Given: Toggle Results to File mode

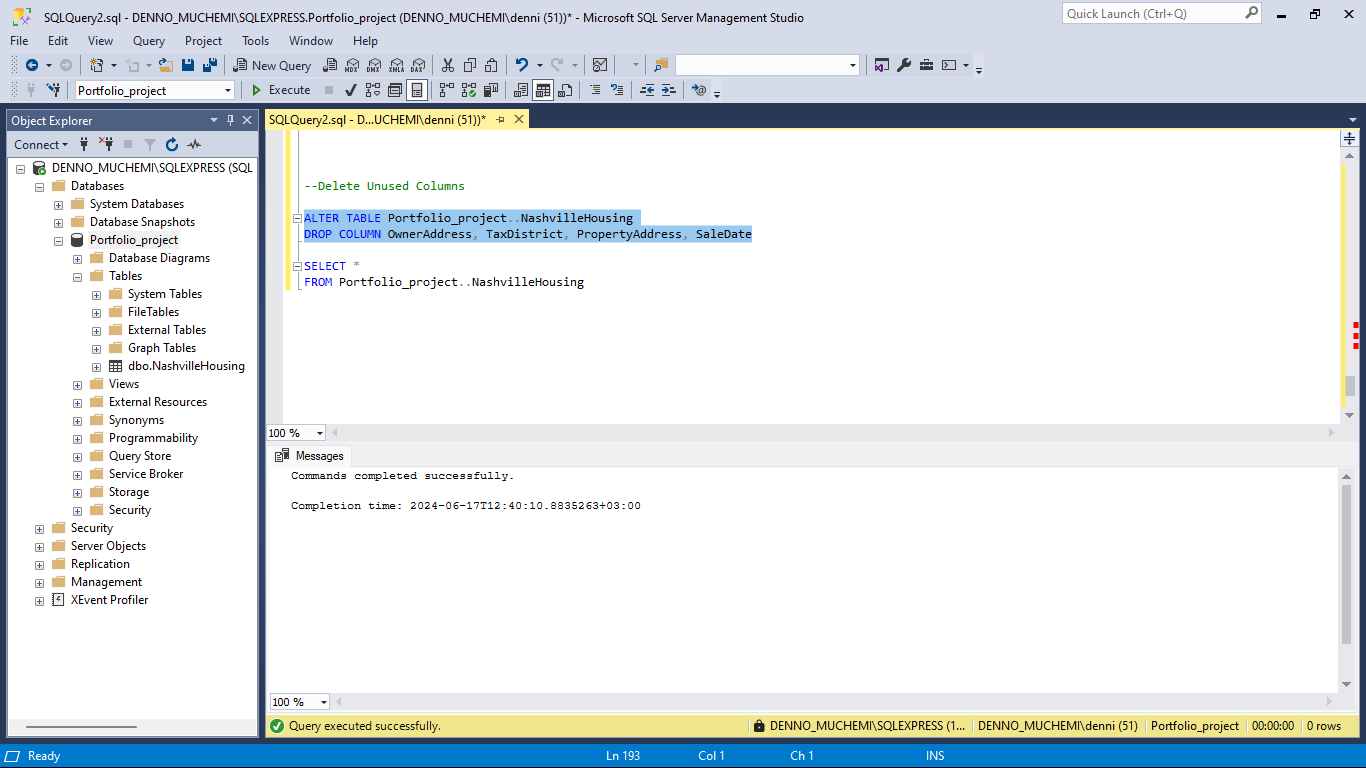Looking at the screenshot, I should [x=565, y=90].
